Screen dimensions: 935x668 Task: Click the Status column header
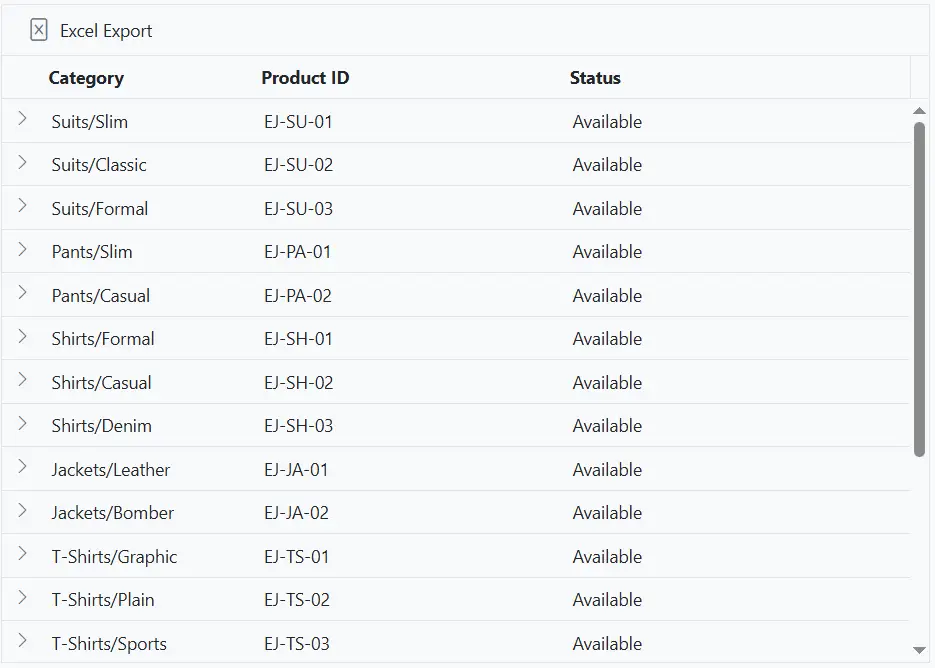[x=595, y=78]
